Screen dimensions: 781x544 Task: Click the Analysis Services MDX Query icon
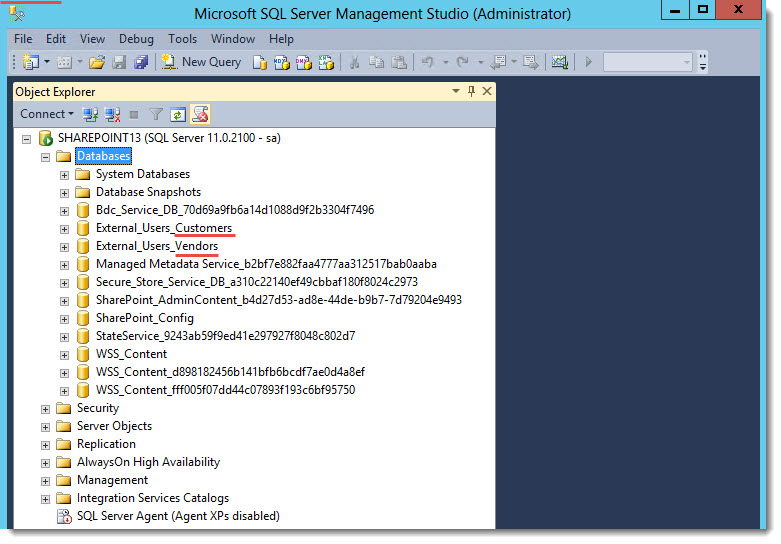click(x=281, y=62)
